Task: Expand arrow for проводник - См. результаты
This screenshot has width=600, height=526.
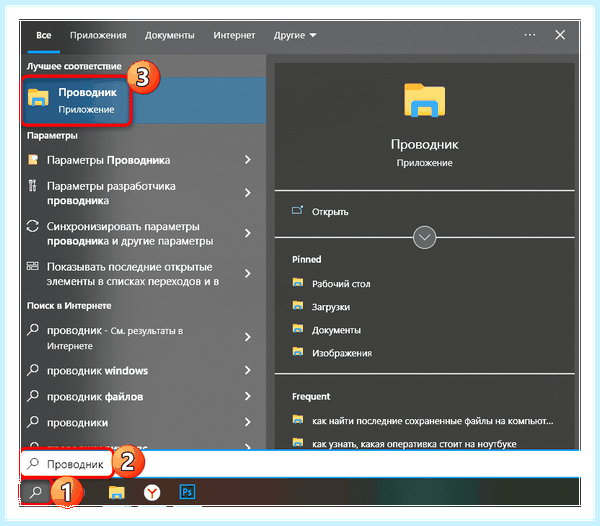Action: pos(248,337)
